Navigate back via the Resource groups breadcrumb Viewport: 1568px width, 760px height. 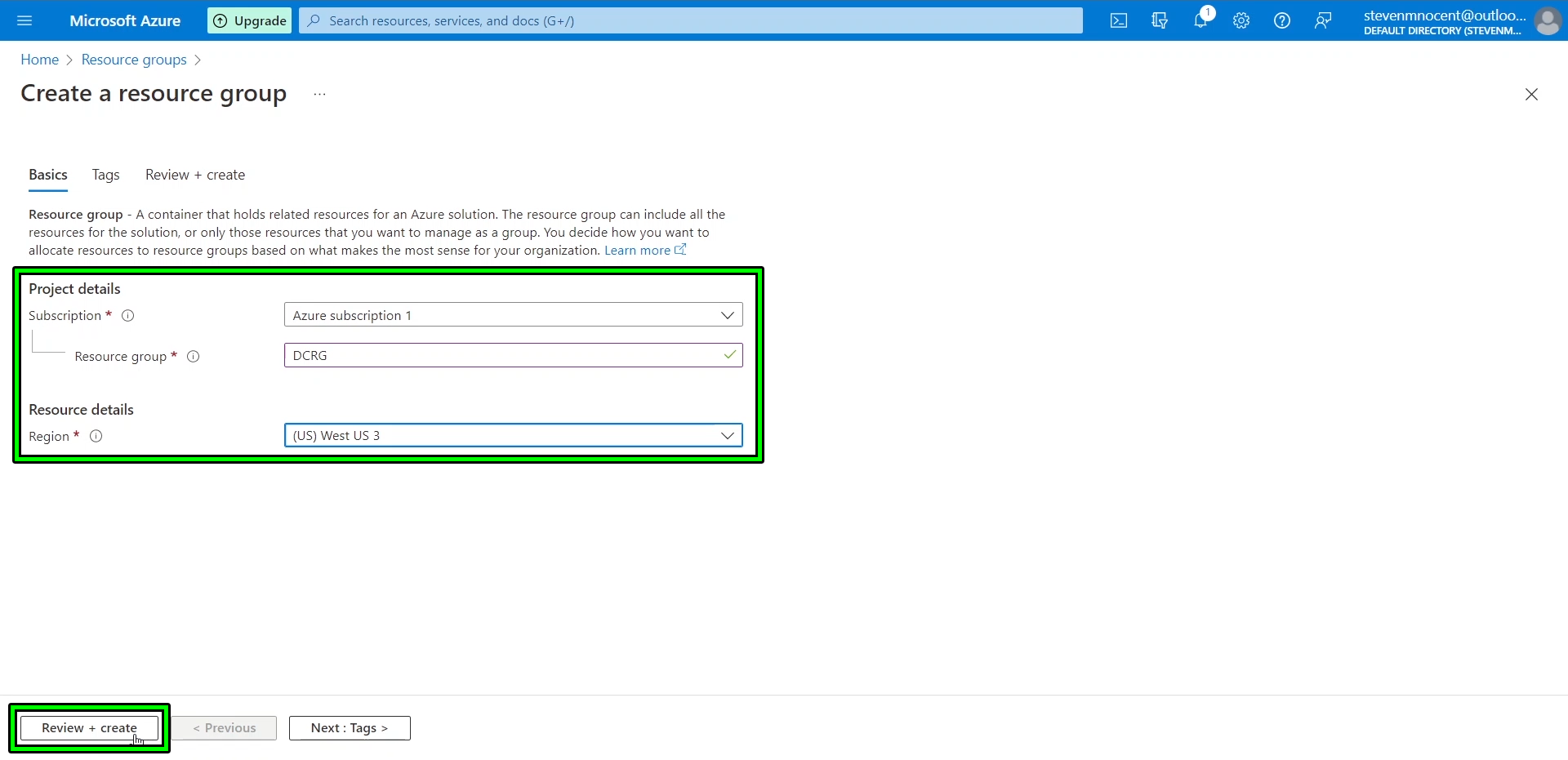pyautogui.click(x=134, y=60)
